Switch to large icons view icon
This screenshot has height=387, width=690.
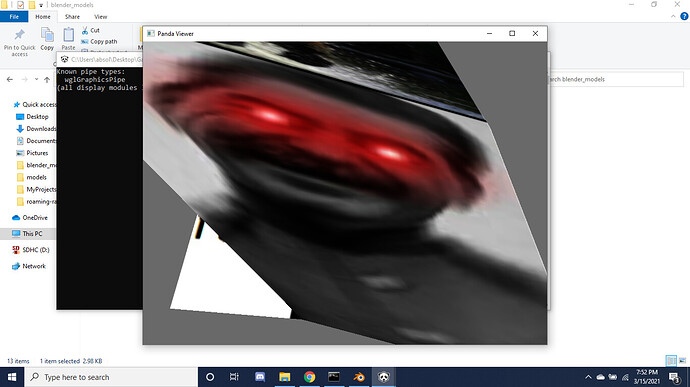click(x=683, y=361)
